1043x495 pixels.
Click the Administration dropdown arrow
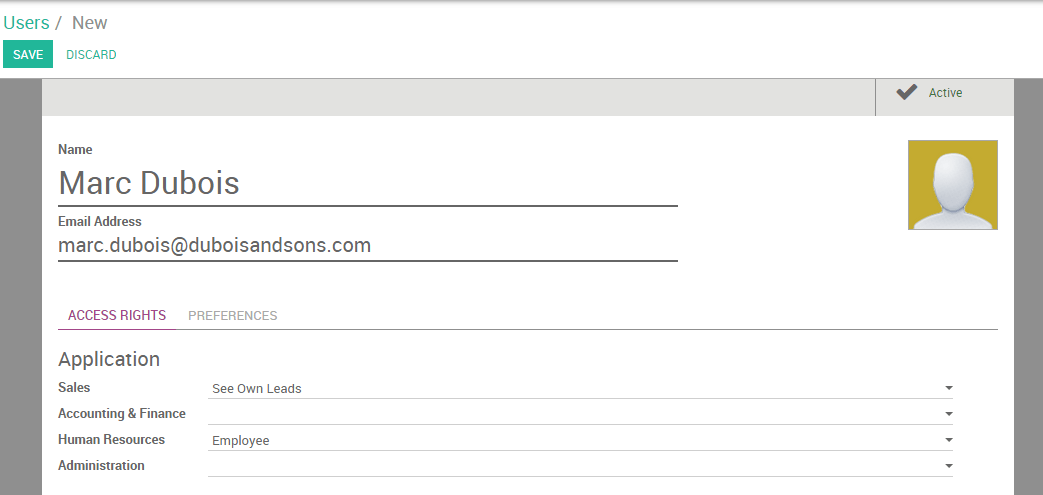point(948,466)
